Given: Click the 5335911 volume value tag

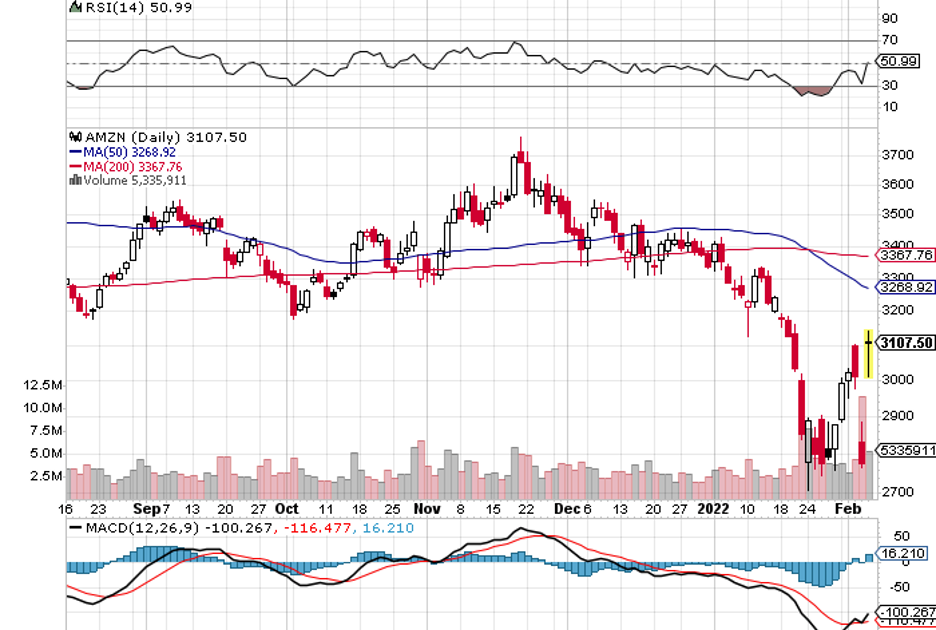Looking at the screenshot, I should tap(904, 450).
